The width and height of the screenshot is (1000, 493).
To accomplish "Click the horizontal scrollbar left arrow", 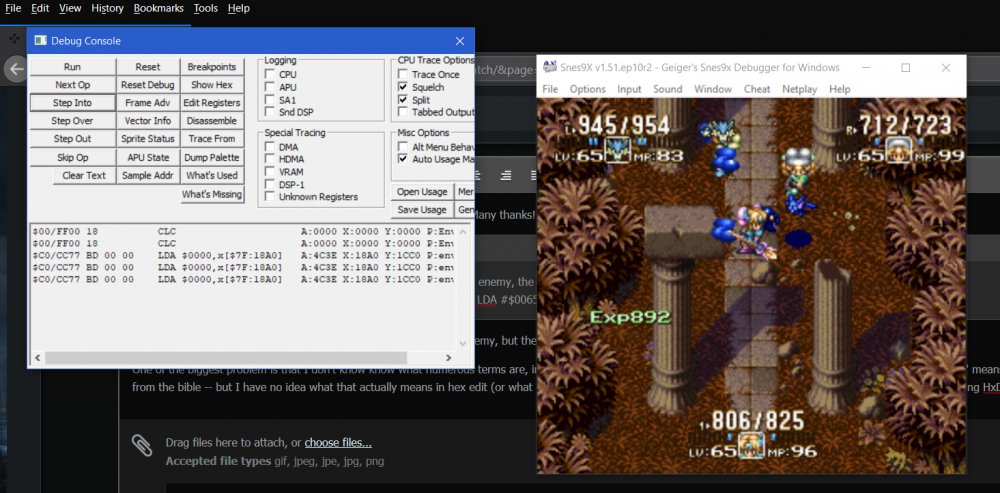I will click(x=38, y=358).
